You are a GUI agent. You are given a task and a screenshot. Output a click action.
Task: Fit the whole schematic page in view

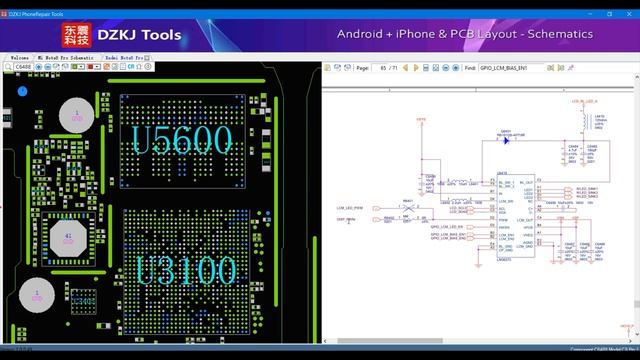(x=436, y=68)
